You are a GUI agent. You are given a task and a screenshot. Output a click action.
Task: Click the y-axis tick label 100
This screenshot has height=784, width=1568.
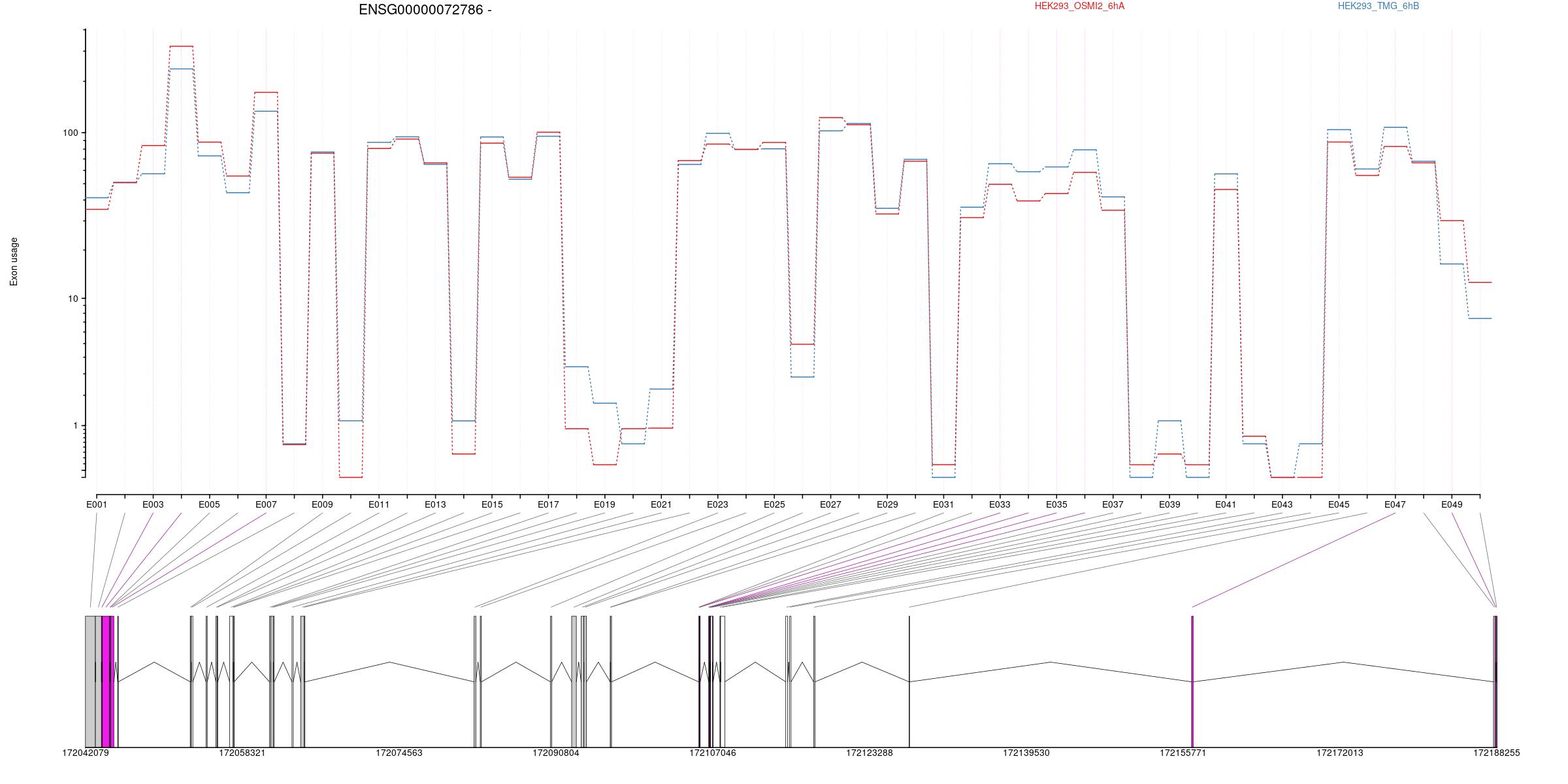coord(70,133)
